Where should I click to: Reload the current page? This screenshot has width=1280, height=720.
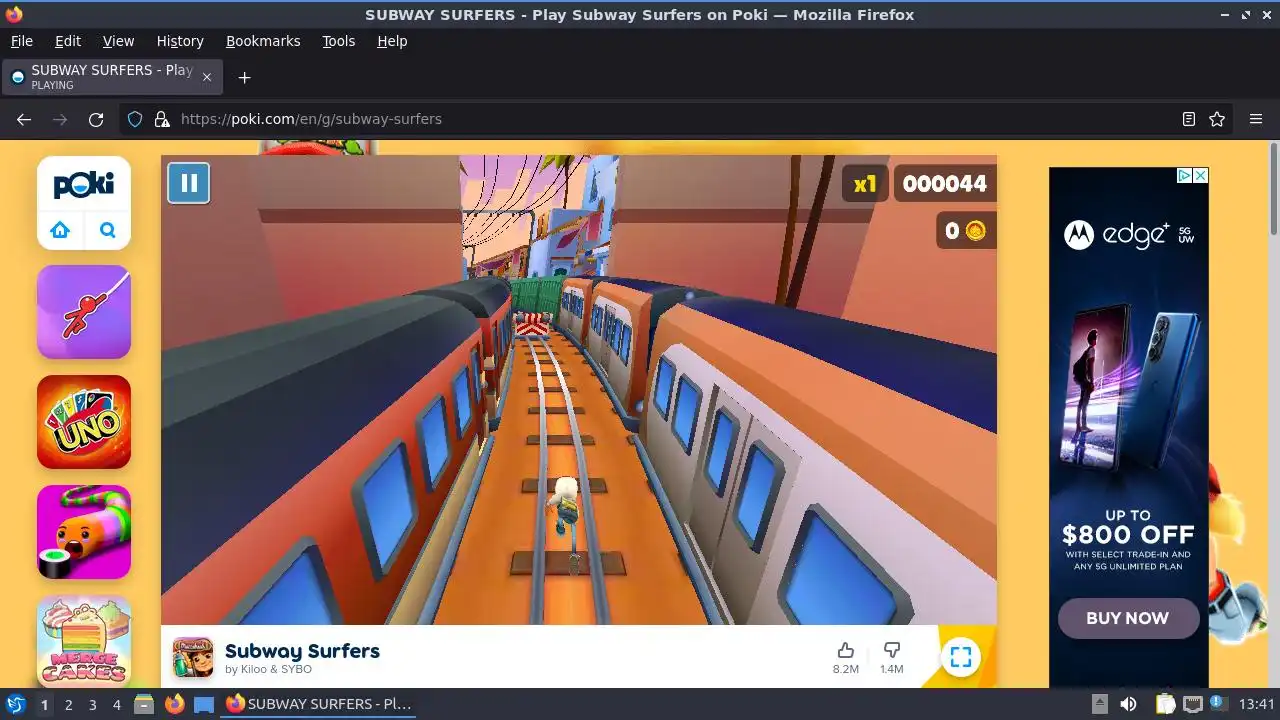tap(96, 119)
